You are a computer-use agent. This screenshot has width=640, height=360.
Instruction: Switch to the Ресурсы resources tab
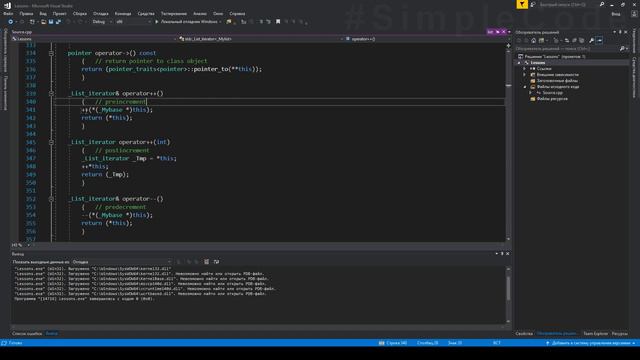[620, 333]
